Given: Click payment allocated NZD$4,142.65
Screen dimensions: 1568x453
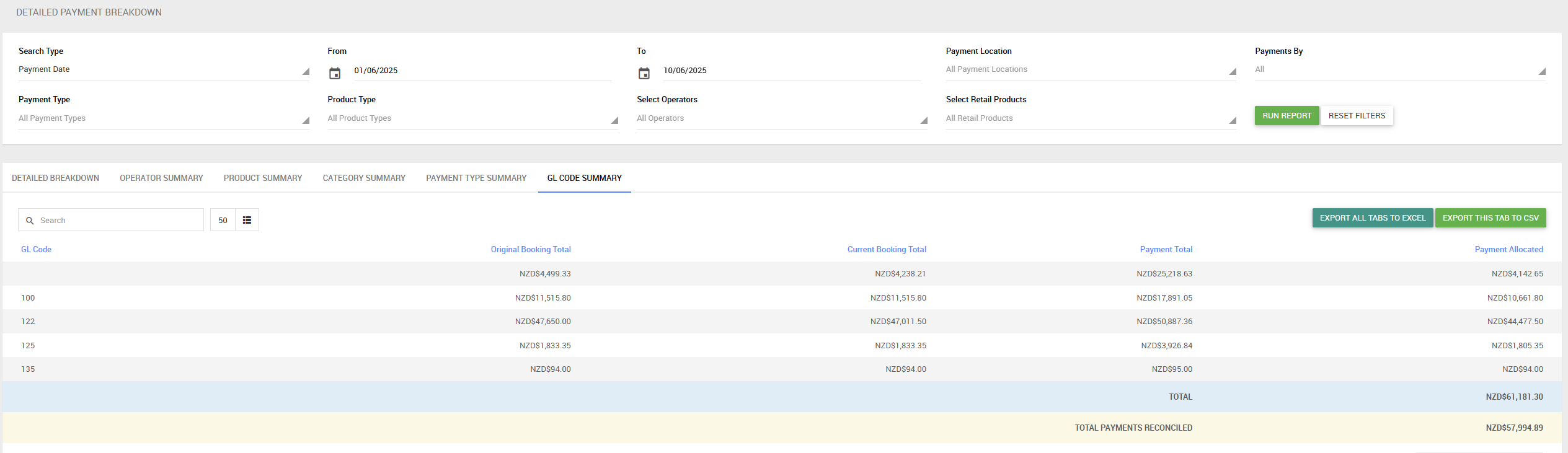Looking at the screenshot, I should tap(1517, 274).
